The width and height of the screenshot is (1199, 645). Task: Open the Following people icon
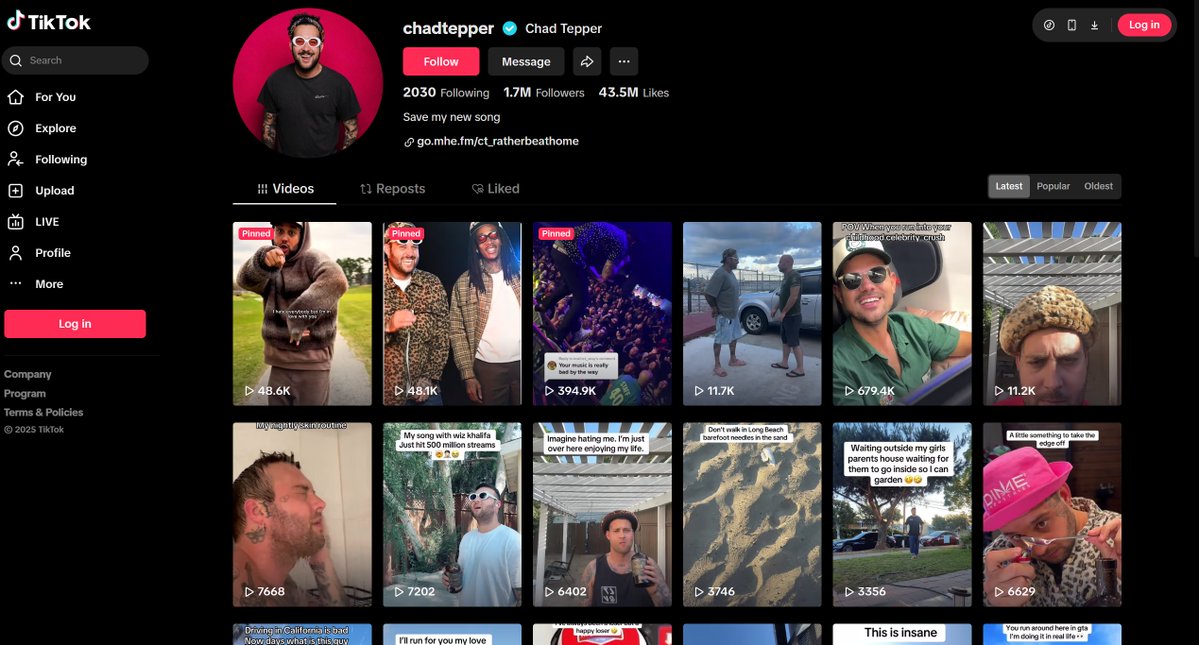tap(15, 159)
